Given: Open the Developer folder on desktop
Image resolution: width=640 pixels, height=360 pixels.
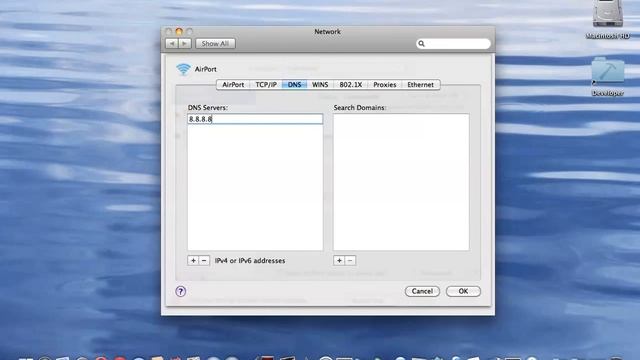Looking at the screenshot, I should click(608, 76).
